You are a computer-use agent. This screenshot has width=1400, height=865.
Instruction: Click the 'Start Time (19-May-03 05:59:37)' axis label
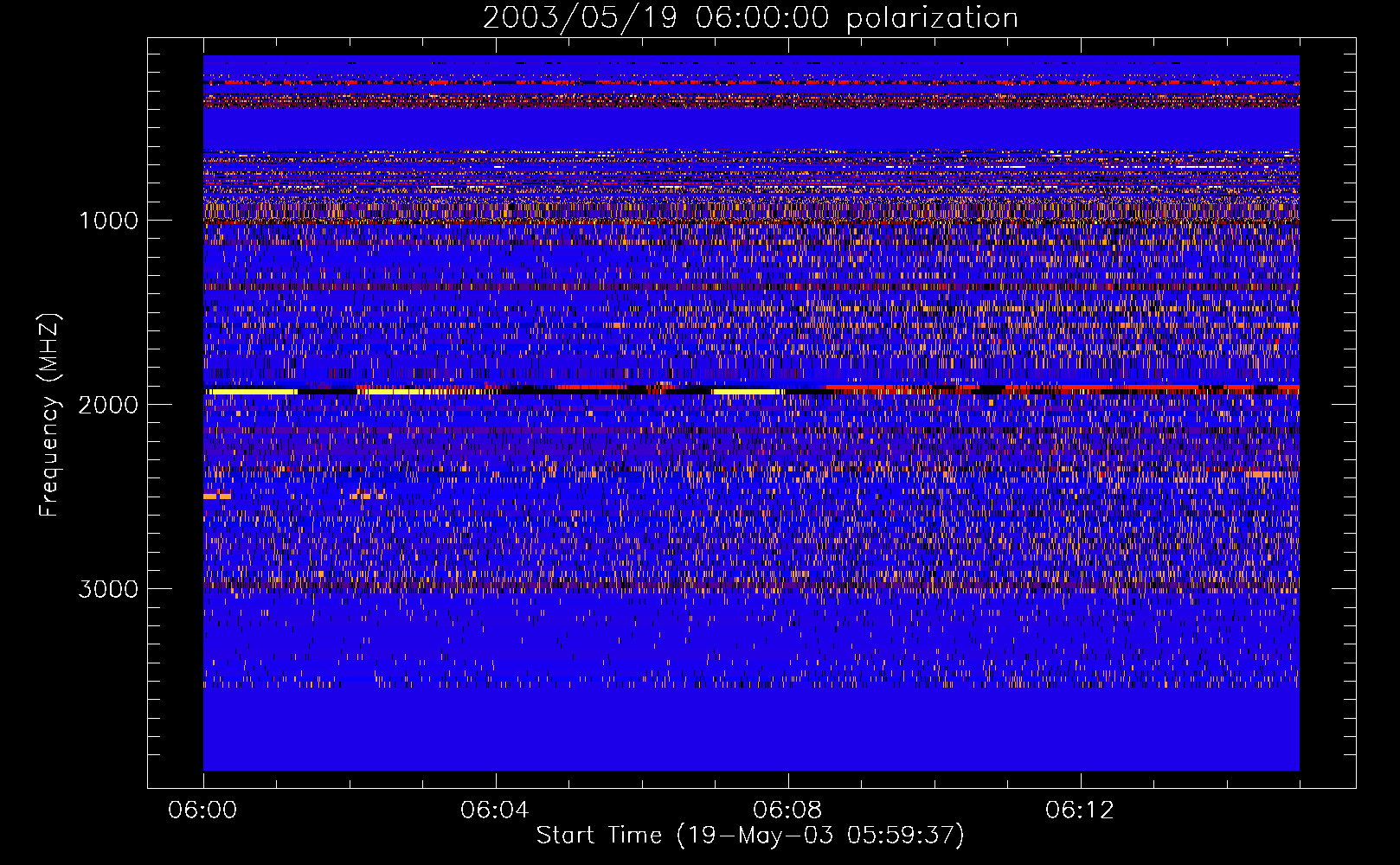(750, 835)
